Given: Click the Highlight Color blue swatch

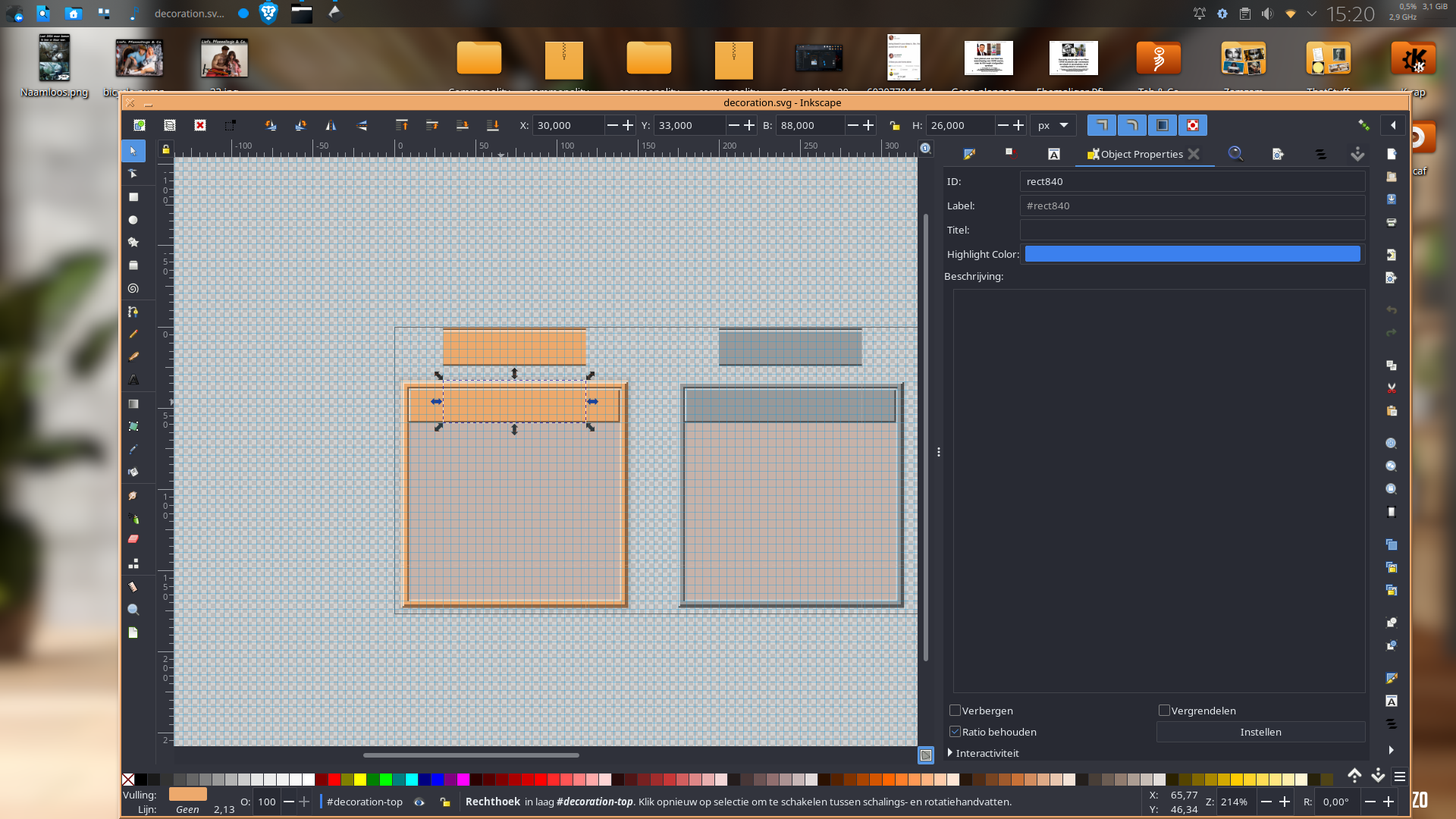Looking at the screenshot, I should tap(1192, 254).
